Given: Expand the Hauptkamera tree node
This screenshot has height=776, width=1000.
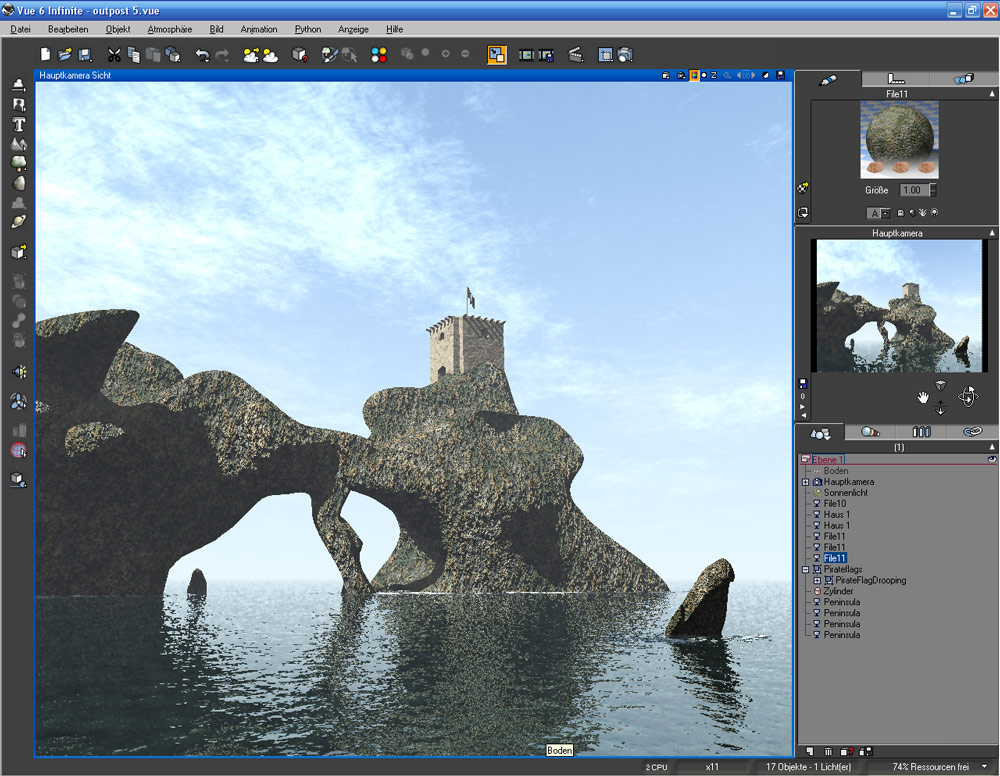Looking at the screenshot, I should point(805,482).
